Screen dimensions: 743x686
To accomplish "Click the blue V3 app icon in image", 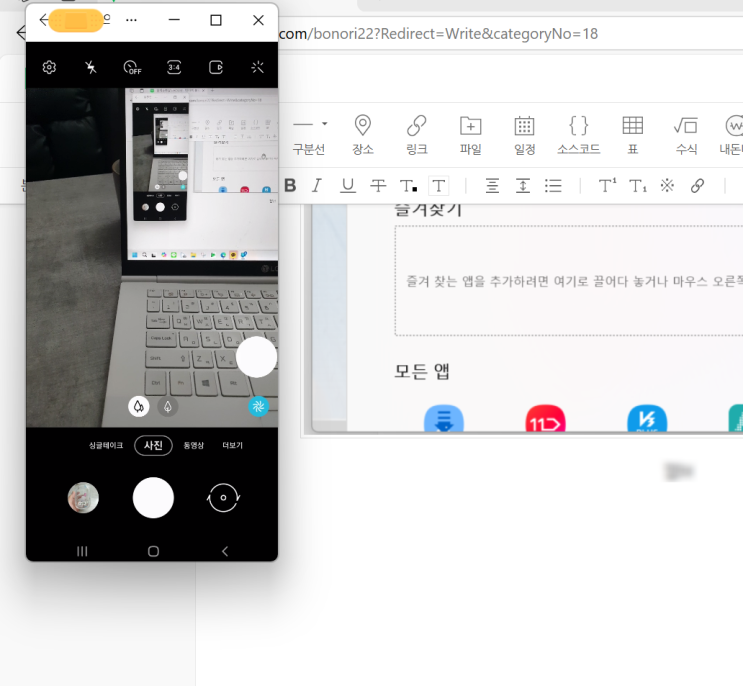I will pyautogui.click(x=647, y=418).
